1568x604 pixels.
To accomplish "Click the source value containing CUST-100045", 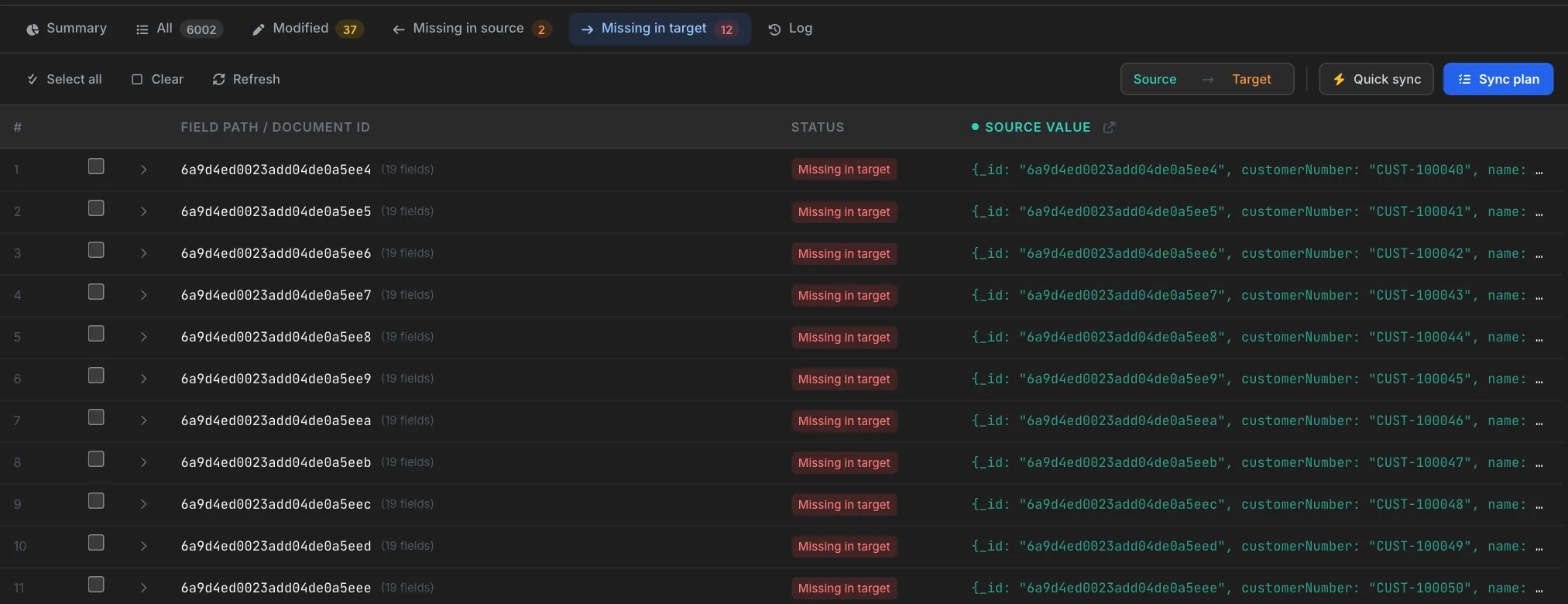I will pyautogui.click(x=1257, y=379).
